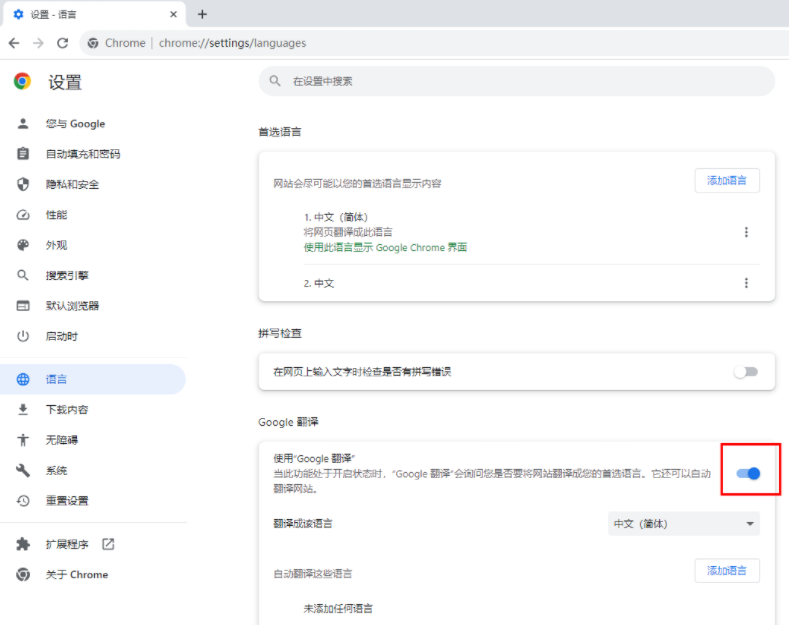
Task: Click the globe icon for 语言
Action: 23,379
